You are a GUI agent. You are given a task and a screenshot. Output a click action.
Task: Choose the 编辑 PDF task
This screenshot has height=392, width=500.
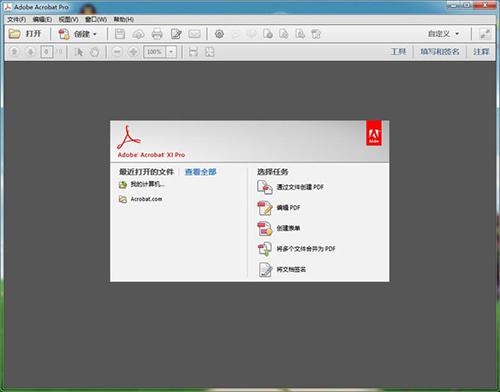(279, 208)
